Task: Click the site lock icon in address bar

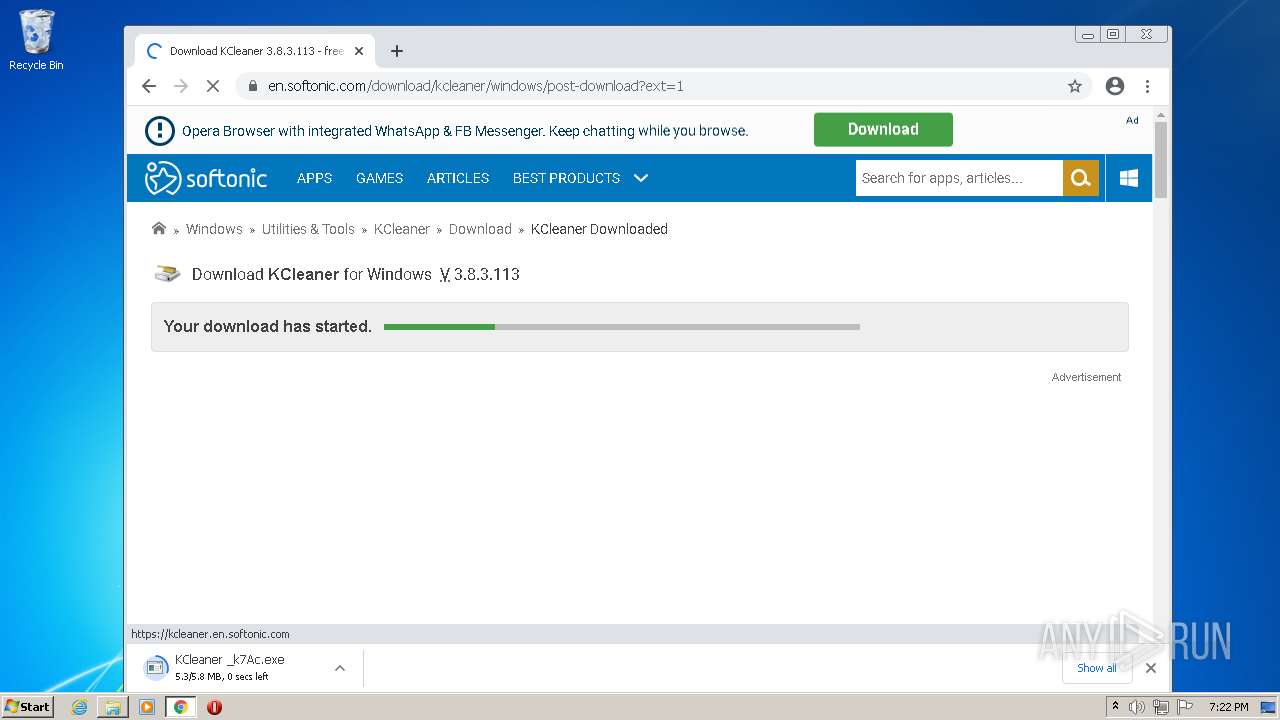Action: click(254, 86)
